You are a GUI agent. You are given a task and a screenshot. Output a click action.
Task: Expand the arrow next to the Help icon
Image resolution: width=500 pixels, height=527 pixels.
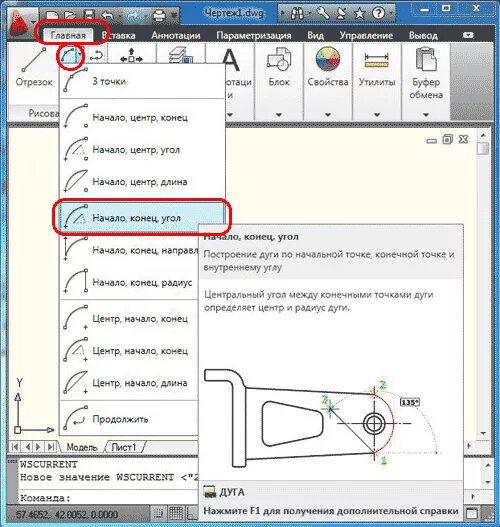[x=391, y=14]
